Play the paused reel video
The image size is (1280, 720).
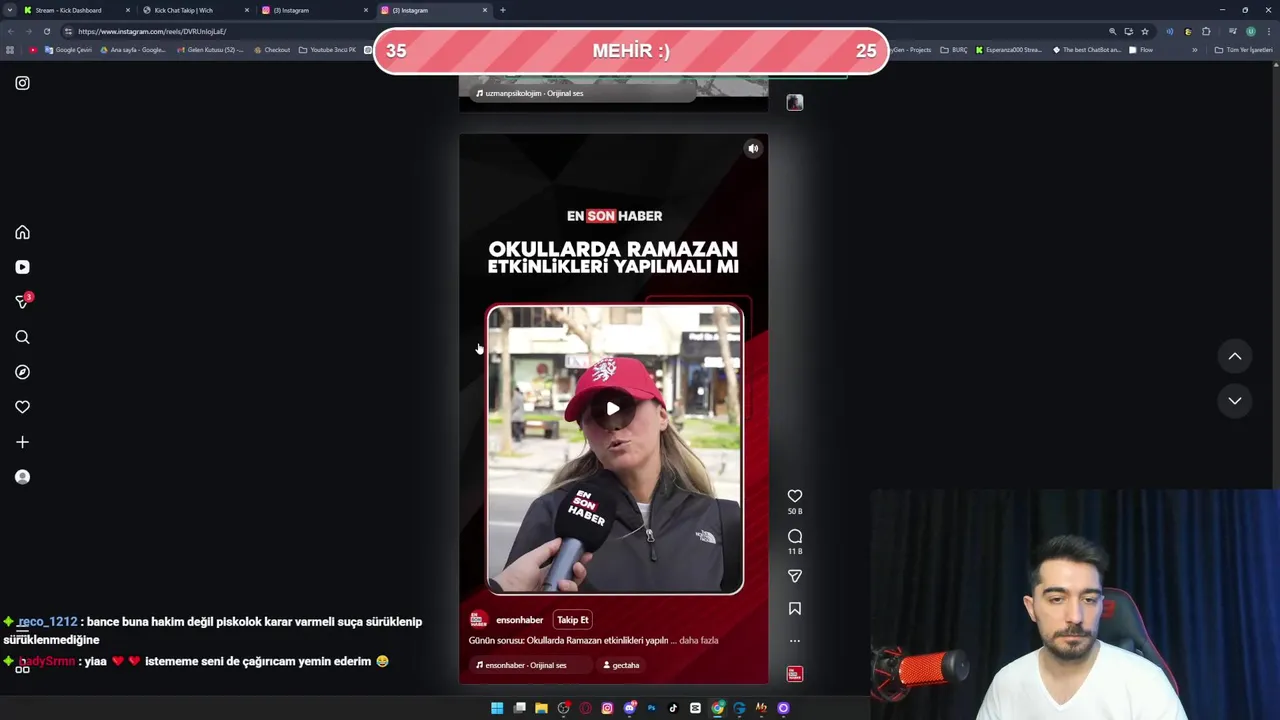613,408
